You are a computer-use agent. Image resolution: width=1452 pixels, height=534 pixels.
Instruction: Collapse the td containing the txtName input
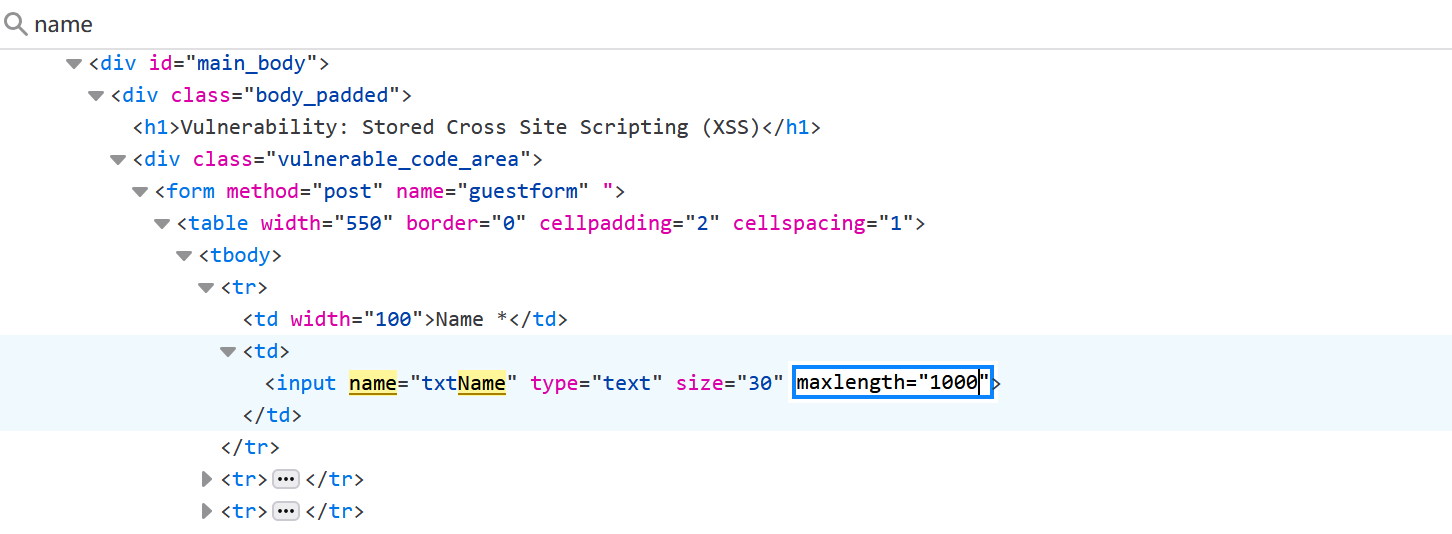pyautogui.click(x=227, y=352)
